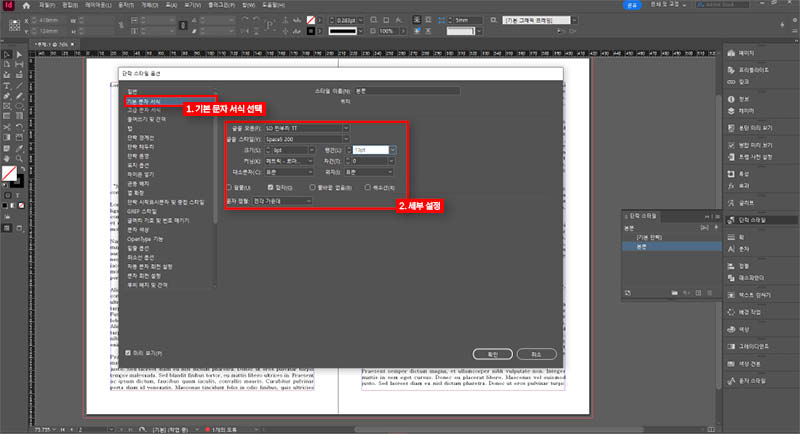Image resolution: width=800 pixels, height=434 pixels.
Task: Open the Pathfinder panel icon
Action: pos(731,278)
